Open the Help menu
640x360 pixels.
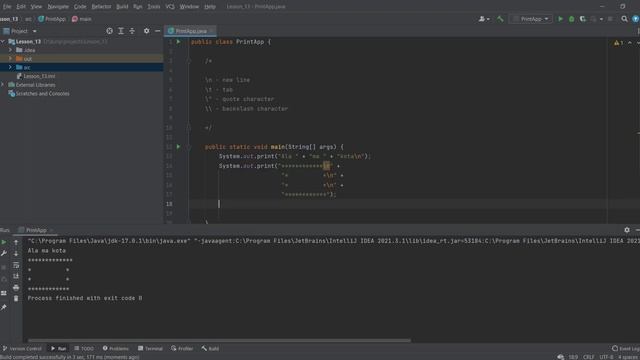(210, 7)
